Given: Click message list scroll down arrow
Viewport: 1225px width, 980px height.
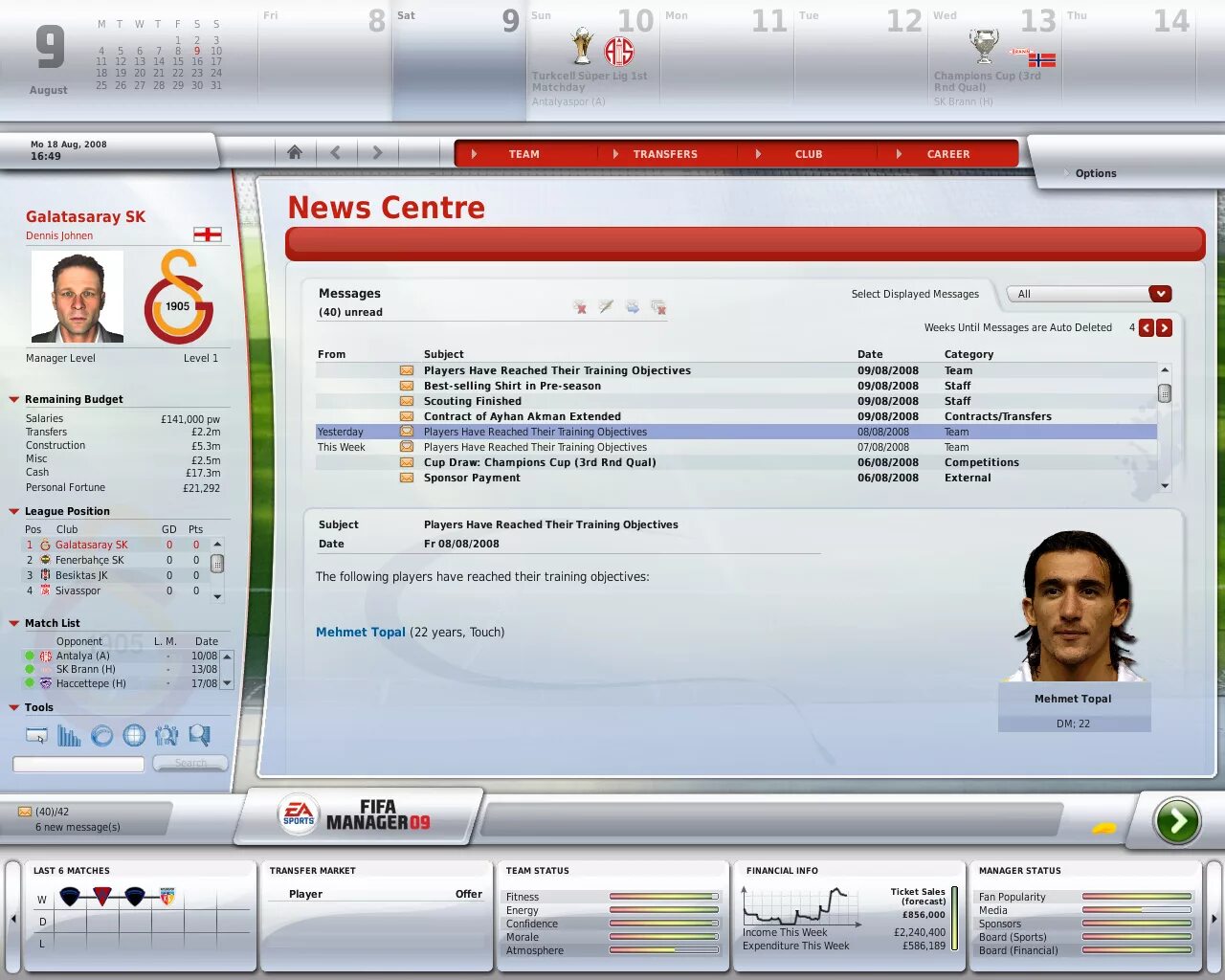Looking at the screenshot, I should click(1165, 485).
